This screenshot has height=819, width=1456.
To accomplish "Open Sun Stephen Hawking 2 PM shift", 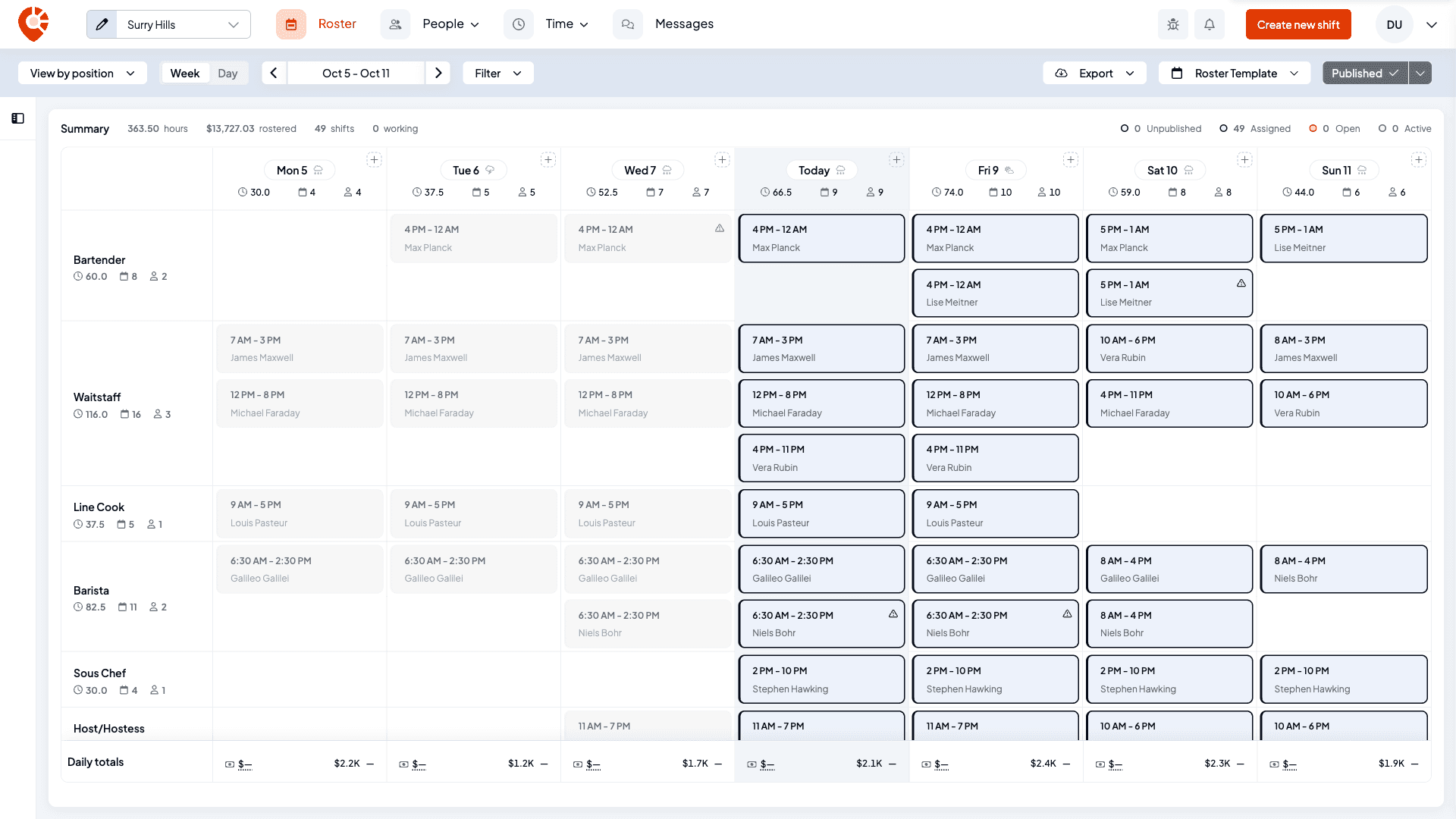I will pos(1344,679).
